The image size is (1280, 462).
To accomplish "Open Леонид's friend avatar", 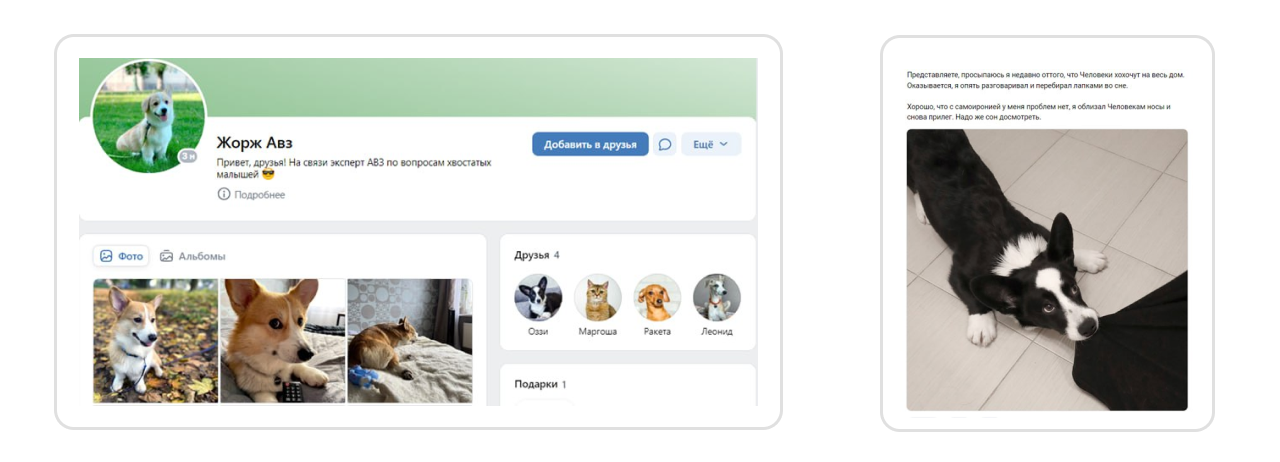I will pyautogui.click(x=717, y=297).
